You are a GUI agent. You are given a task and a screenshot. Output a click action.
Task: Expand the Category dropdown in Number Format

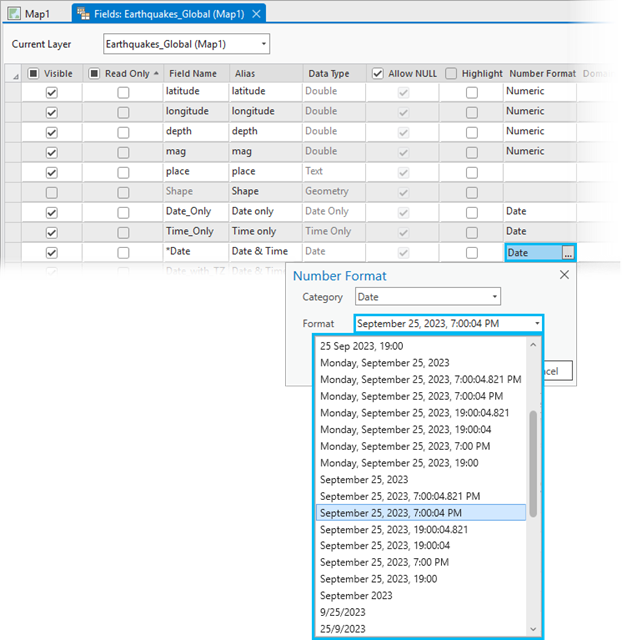click(494, 297)
